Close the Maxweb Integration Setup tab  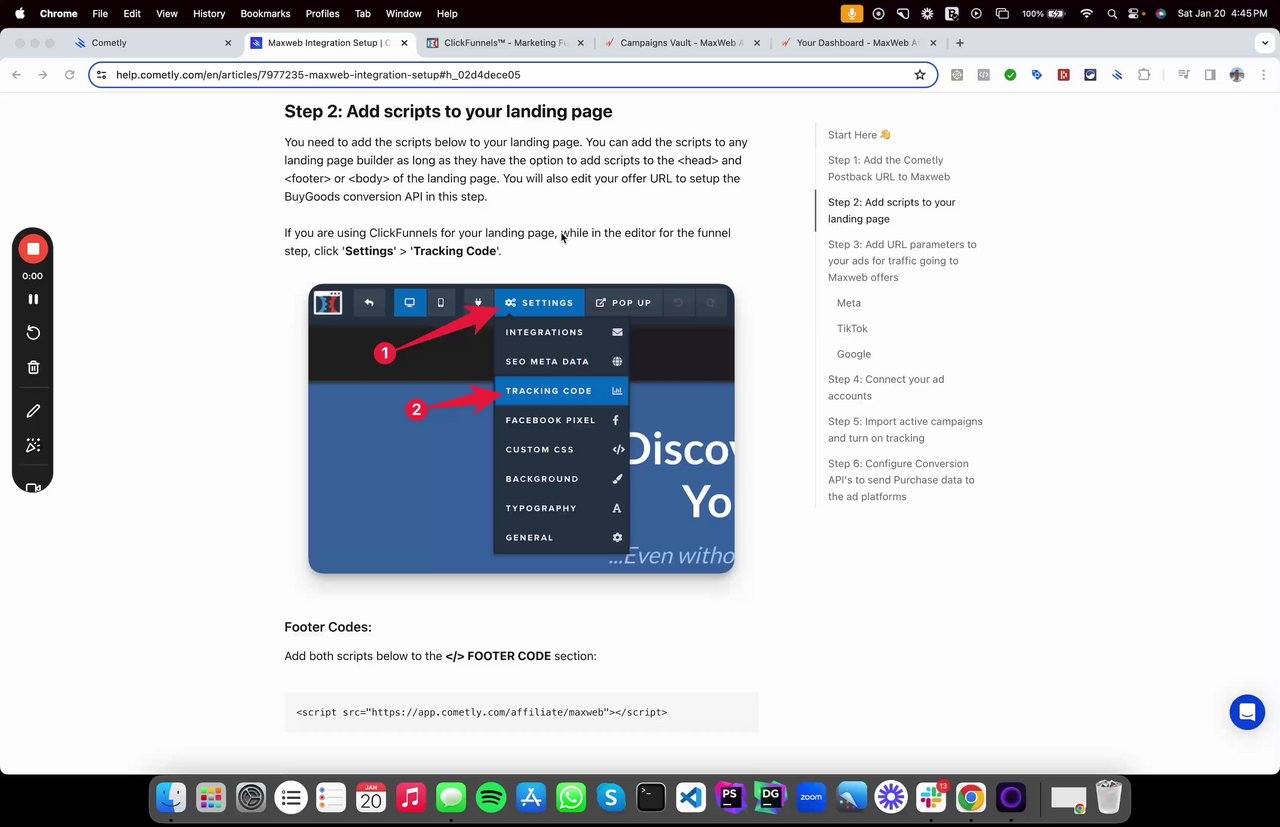(x=404, y=43)
